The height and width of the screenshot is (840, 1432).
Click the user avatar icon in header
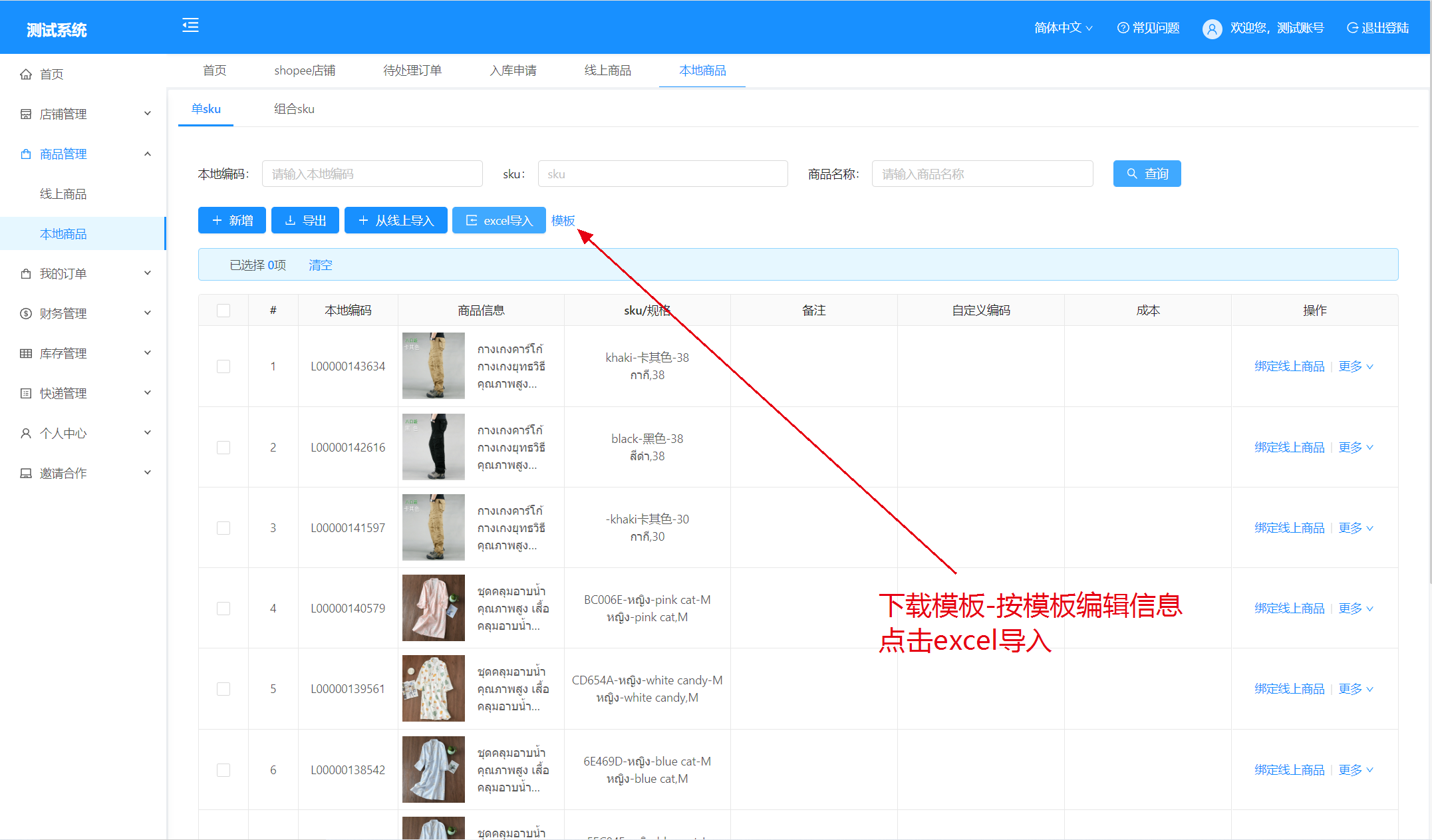[1212, 29]
